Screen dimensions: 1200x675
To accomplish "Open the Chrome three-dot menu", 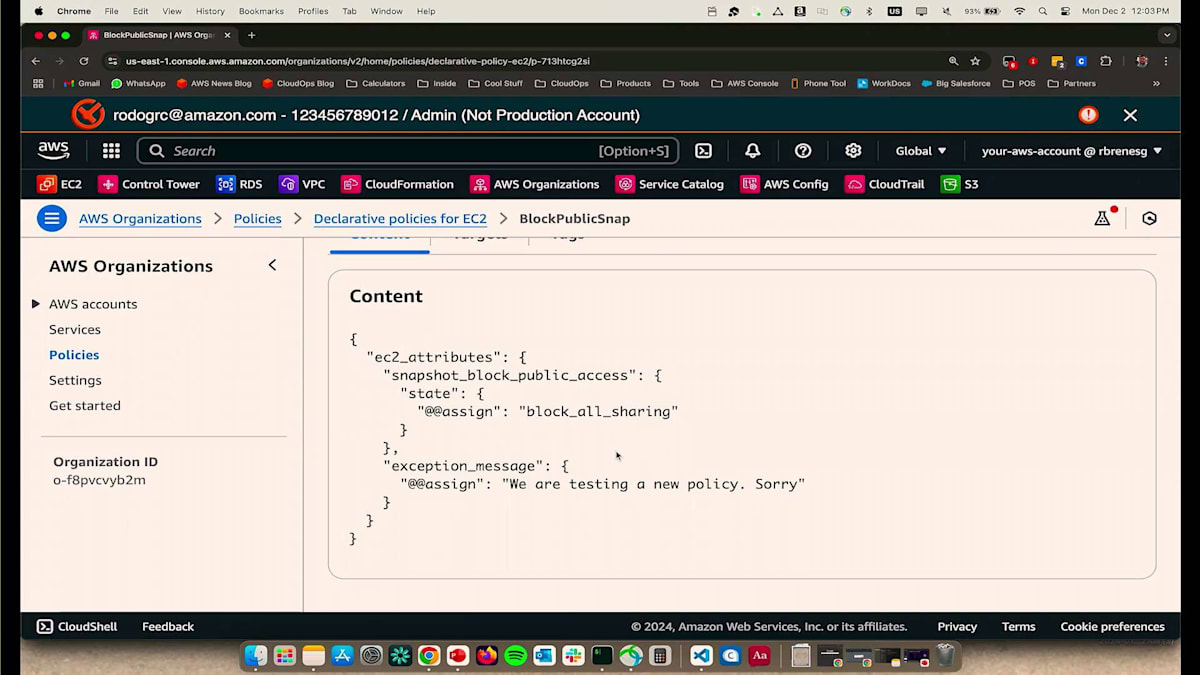I will pyautogui.click(x=1166, y=61).
